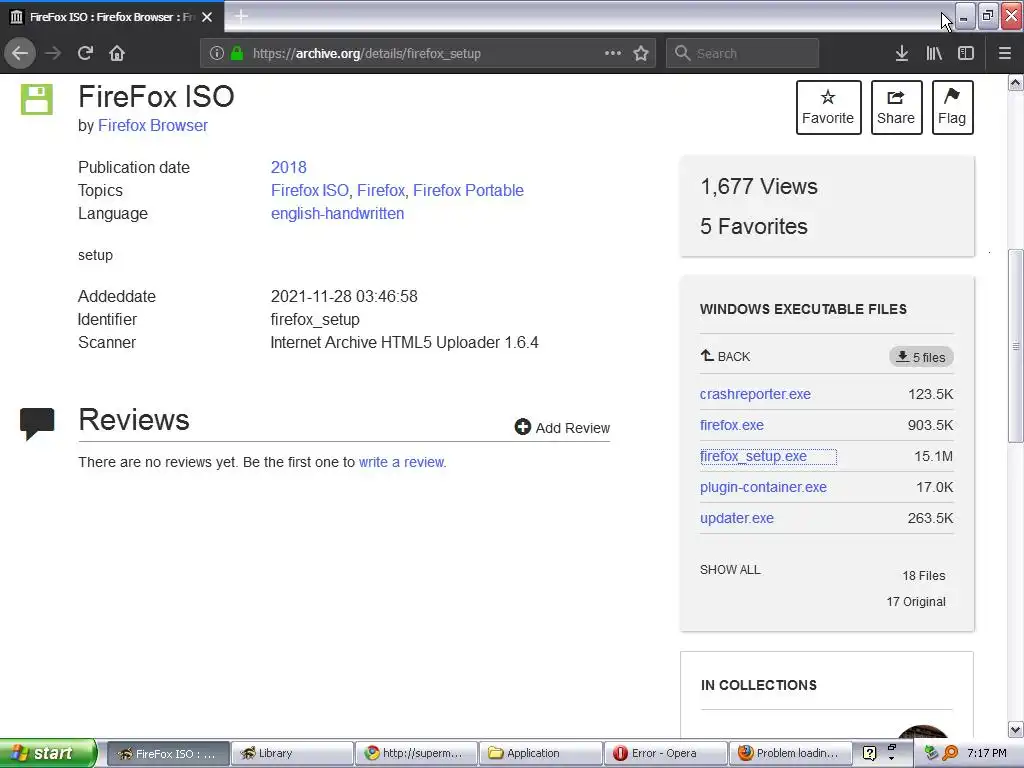Switch to Chrome http://superm taskbar window

(416, 753)
